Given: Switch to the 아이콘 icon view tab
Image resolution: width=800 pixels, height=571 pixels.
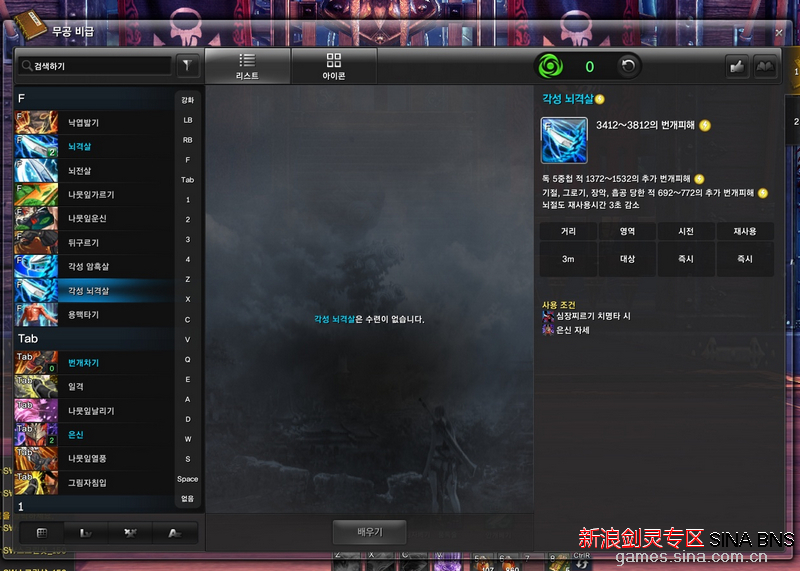Looking at the screenshot, I should pyautogui.click(x=334, y=66).
